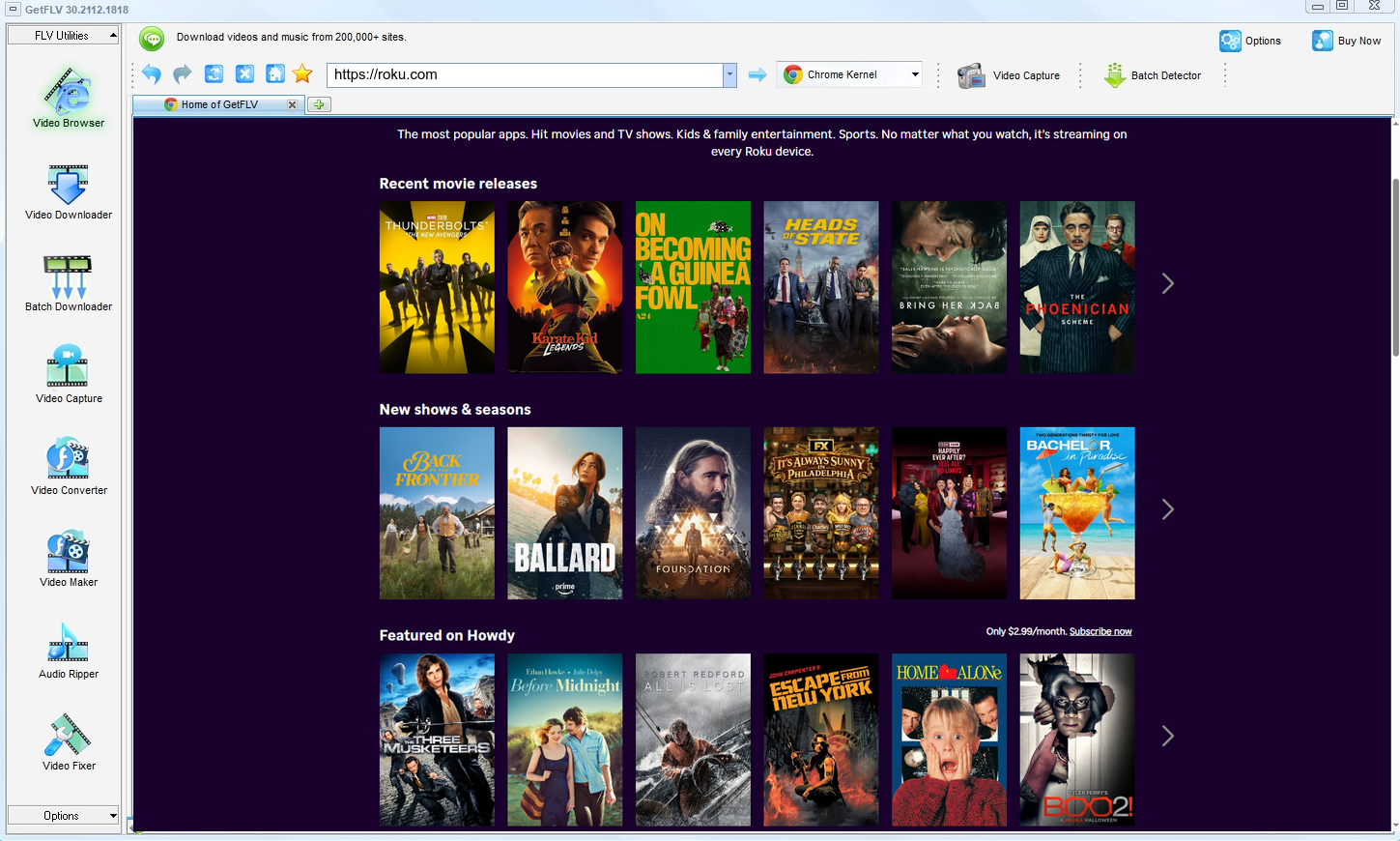Open Video Capture from the top toolbar

coord(1009,75)
